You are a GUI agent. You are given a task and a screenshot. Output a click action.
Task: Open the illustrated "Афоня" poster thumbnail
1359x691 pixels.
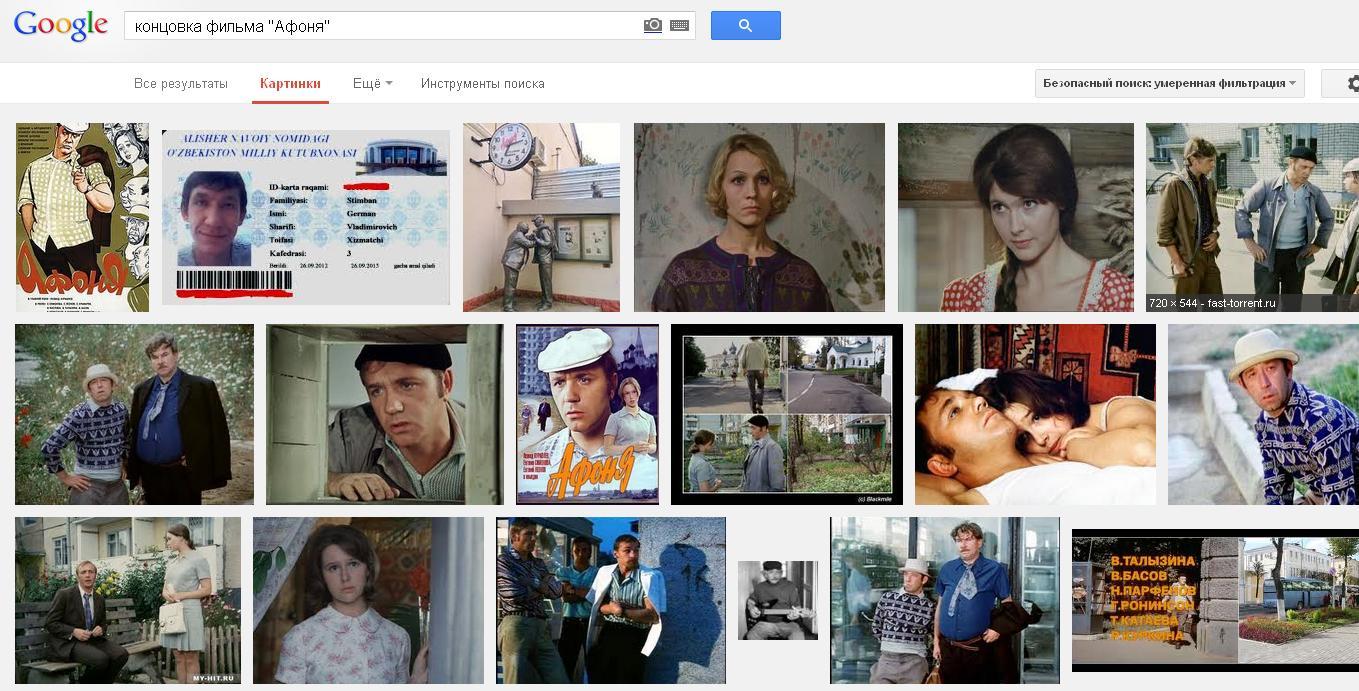click(82, 217)
